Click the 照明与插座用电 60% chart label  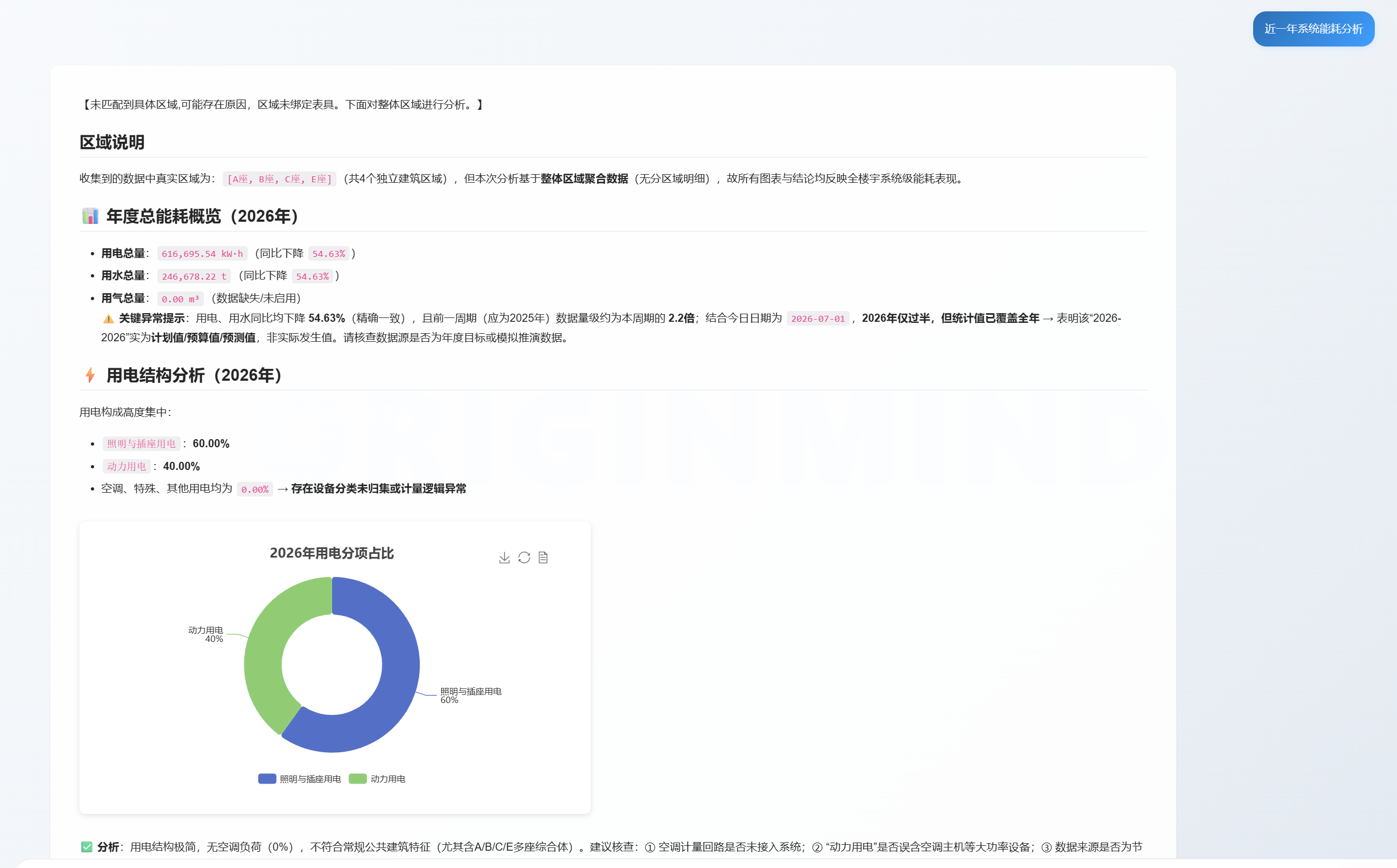tap(471, 695)
